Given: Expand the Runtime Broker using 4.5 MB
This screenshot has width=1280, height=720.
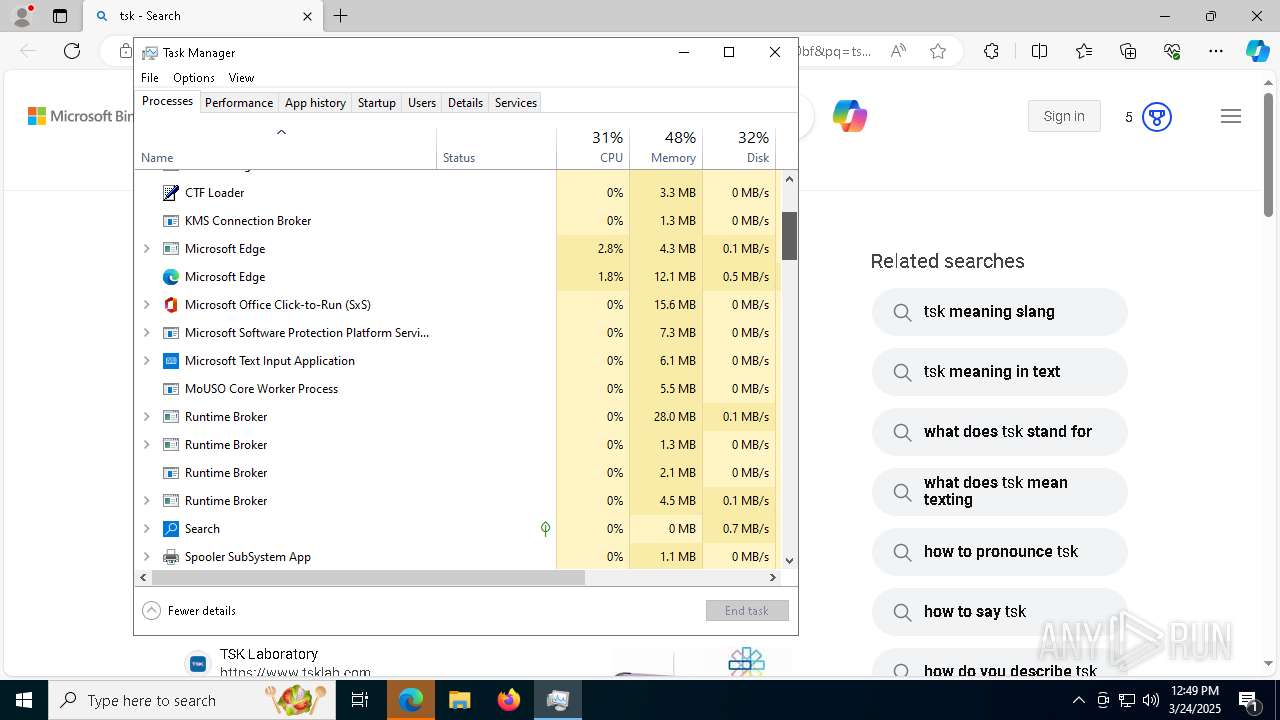Looking at the screenshot, I should [x=147, y=500].
